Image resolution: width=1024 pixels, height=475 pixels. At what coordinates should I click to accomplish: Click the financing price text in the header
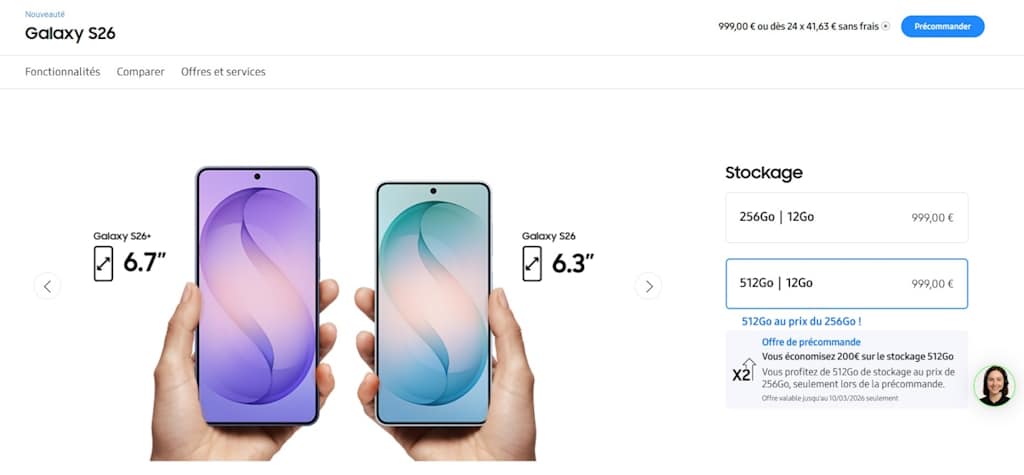point(799,27)
